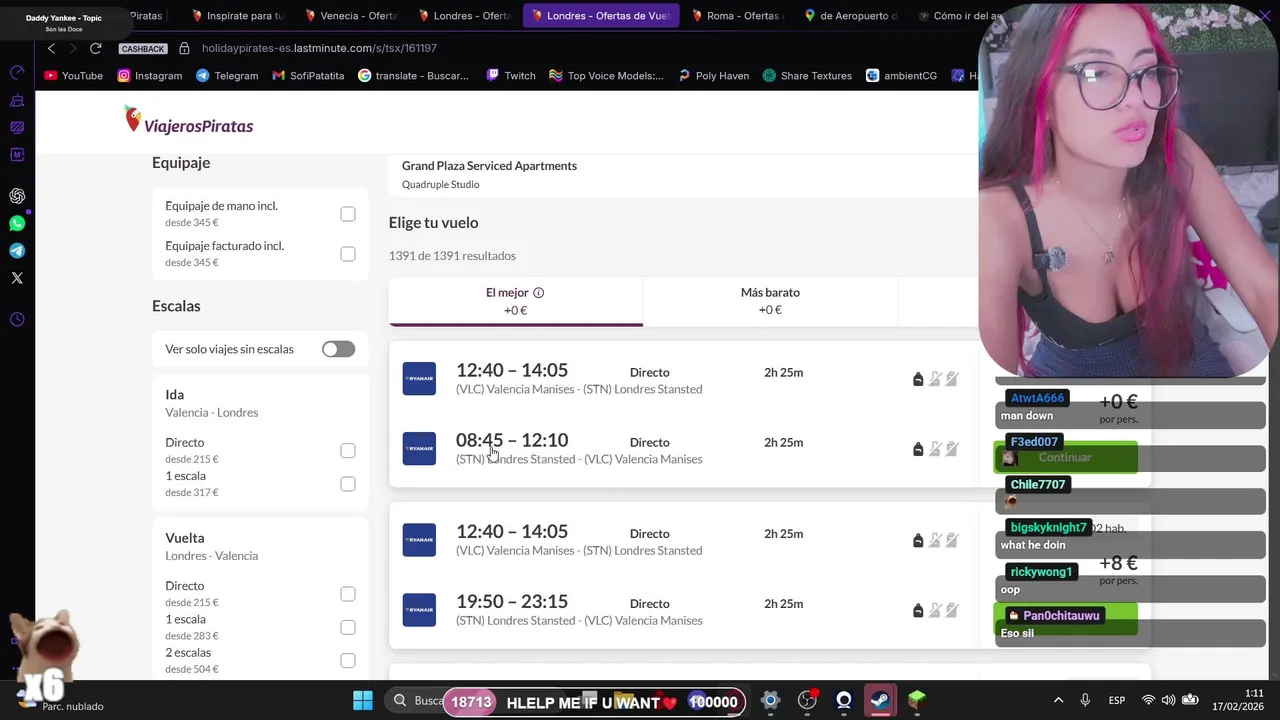Open the Instagram bookmark
Image resolution: width=1280 pixels, height=720 pixels.
coord(150,75)
